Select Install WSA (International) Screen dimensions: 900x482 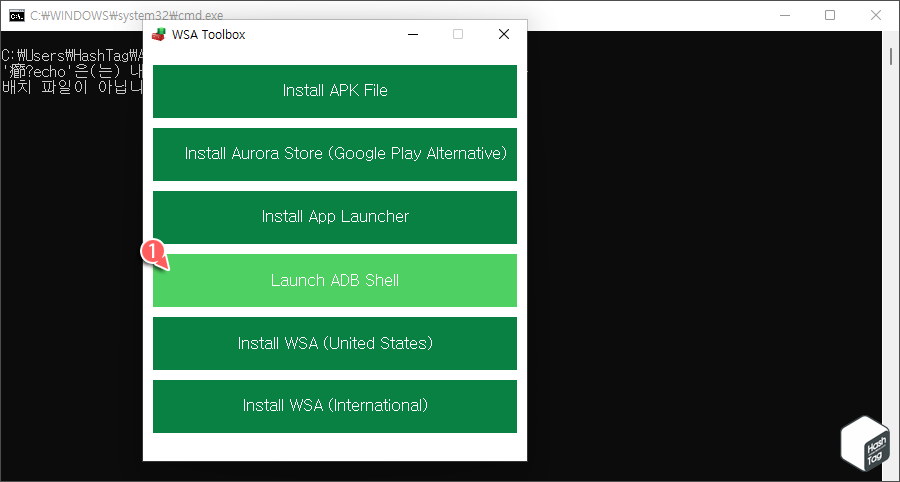pos(335,406)
